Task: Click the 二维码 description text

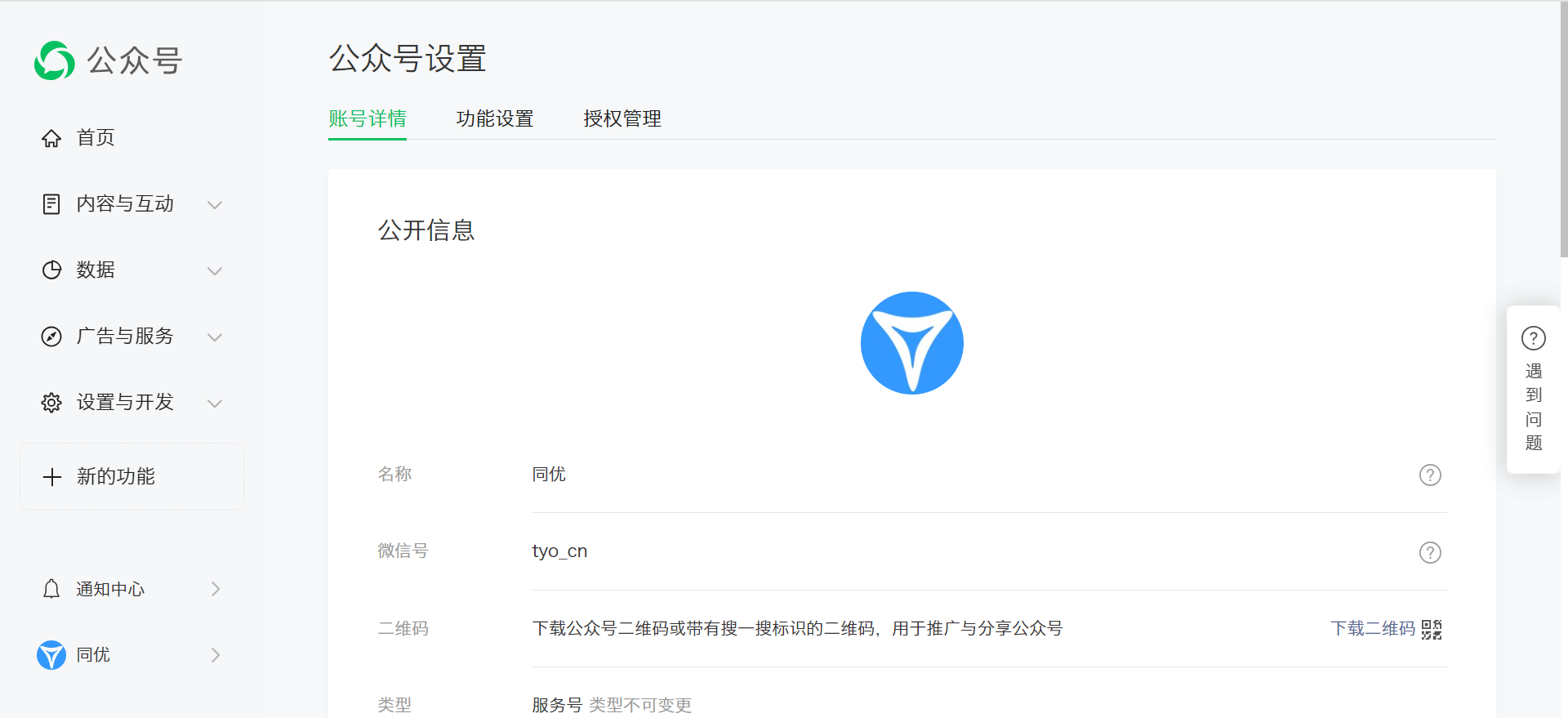Action: (x=797, y=628)
